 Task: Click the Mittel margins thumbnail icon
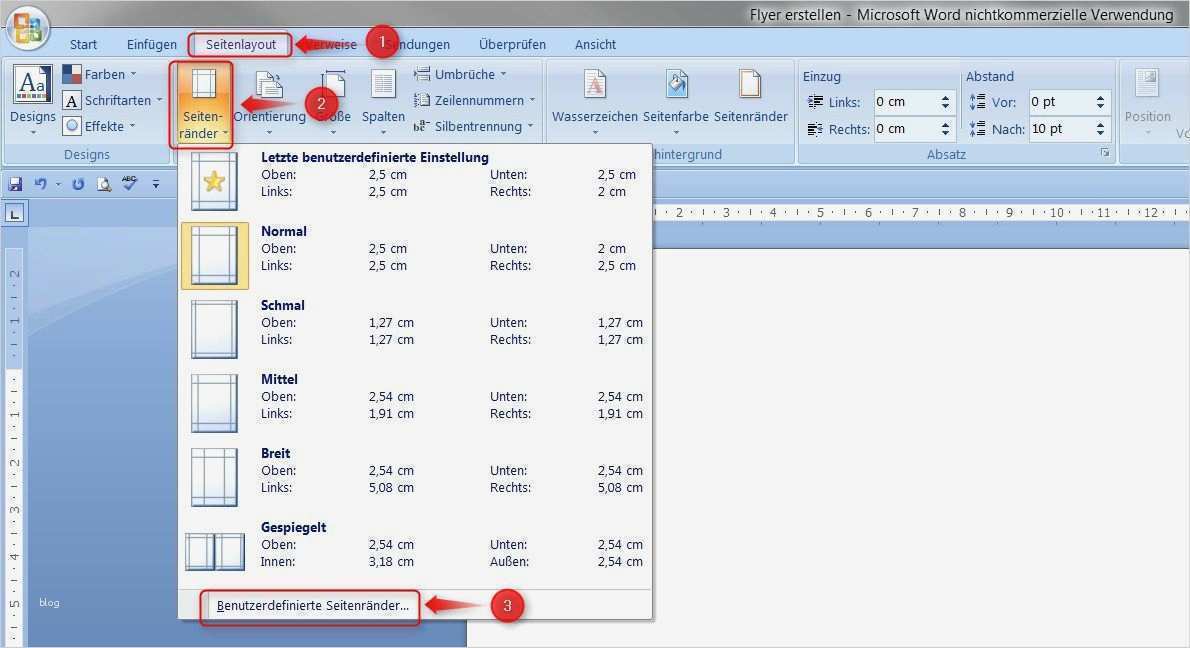tap(214, 403)
